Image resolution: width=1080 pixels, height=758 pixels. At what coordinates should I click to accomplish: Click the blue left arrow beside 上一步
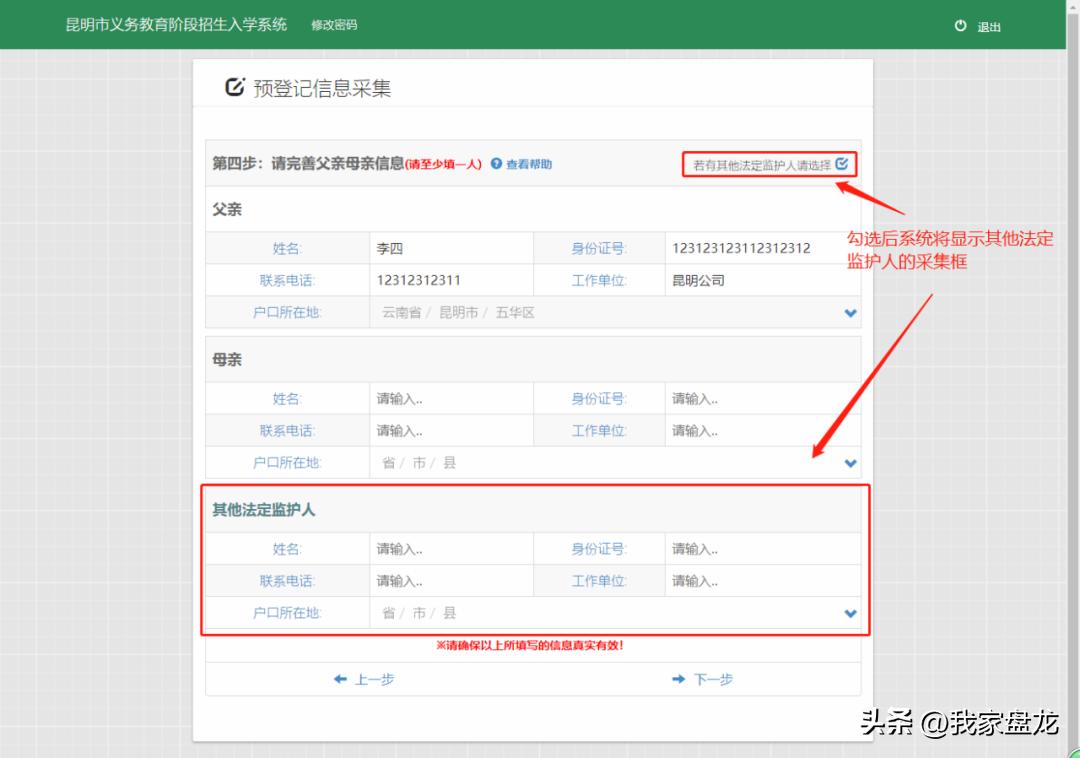coord(341,679)
